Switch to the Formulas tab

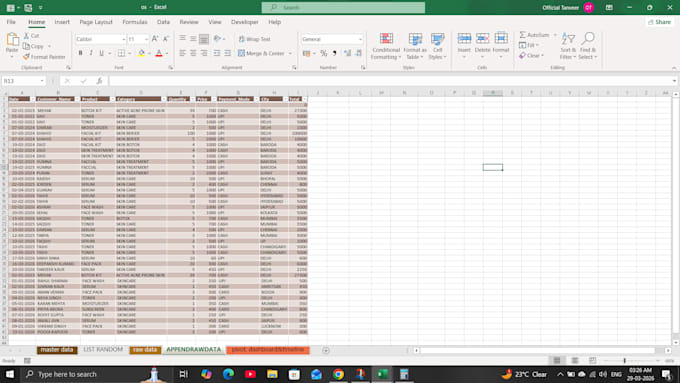[x=134, y=22]
